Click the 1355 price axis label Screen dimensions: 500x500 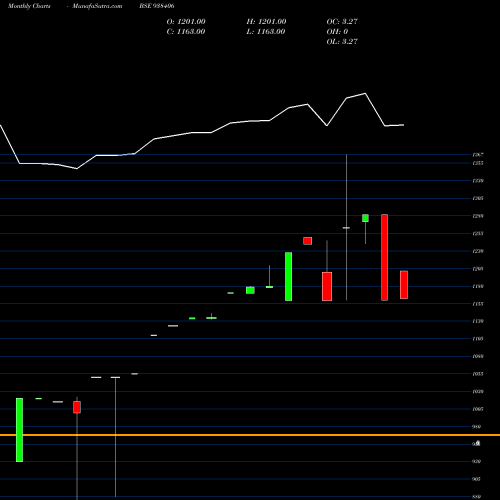click(478, 163)
